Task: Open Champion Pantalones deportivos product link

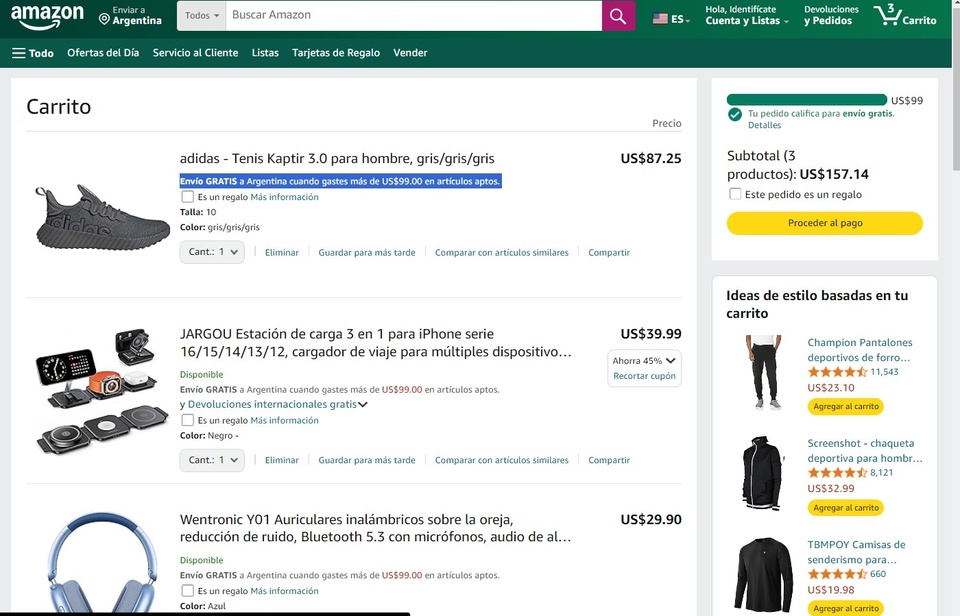Action: point(860,350)
